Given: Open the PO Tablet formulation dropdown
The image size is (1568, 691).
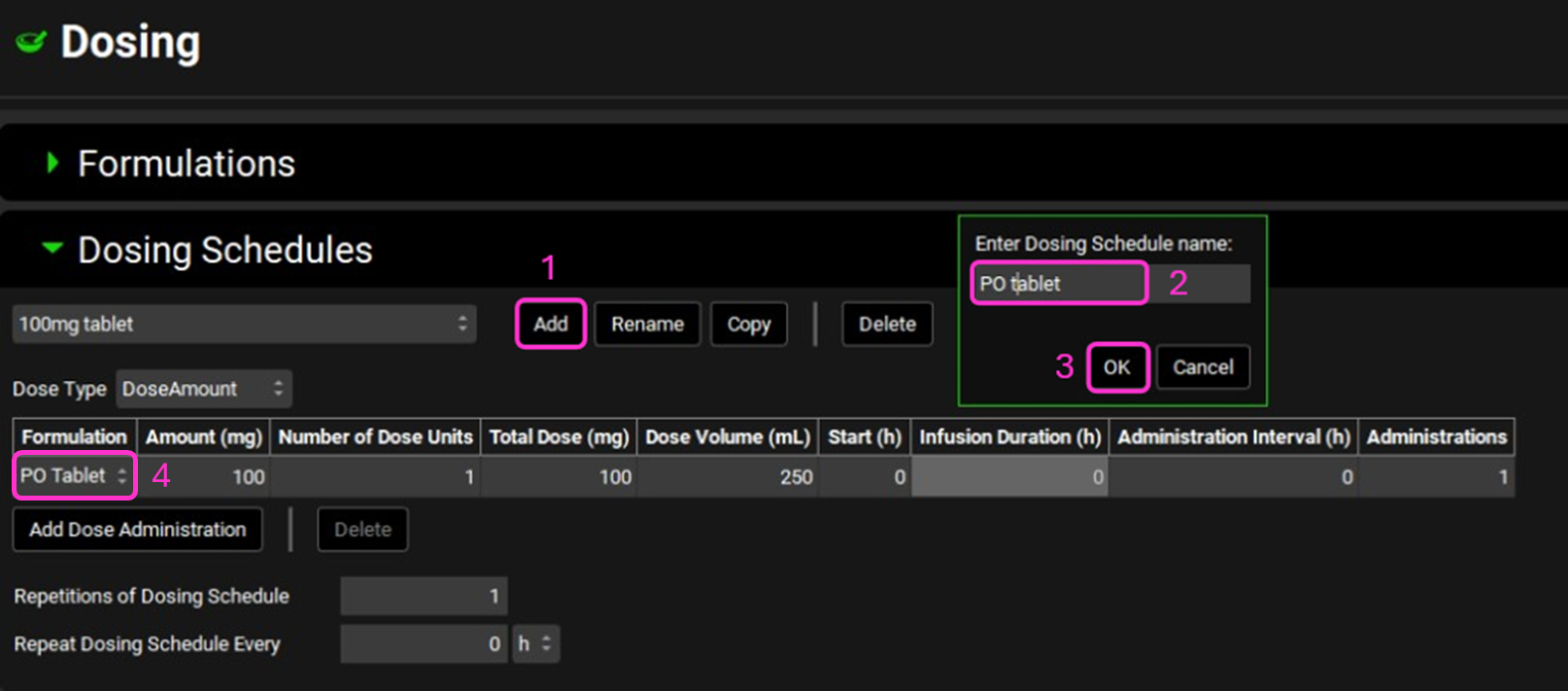Looking at the screenshot, I should tap(74, 476).
